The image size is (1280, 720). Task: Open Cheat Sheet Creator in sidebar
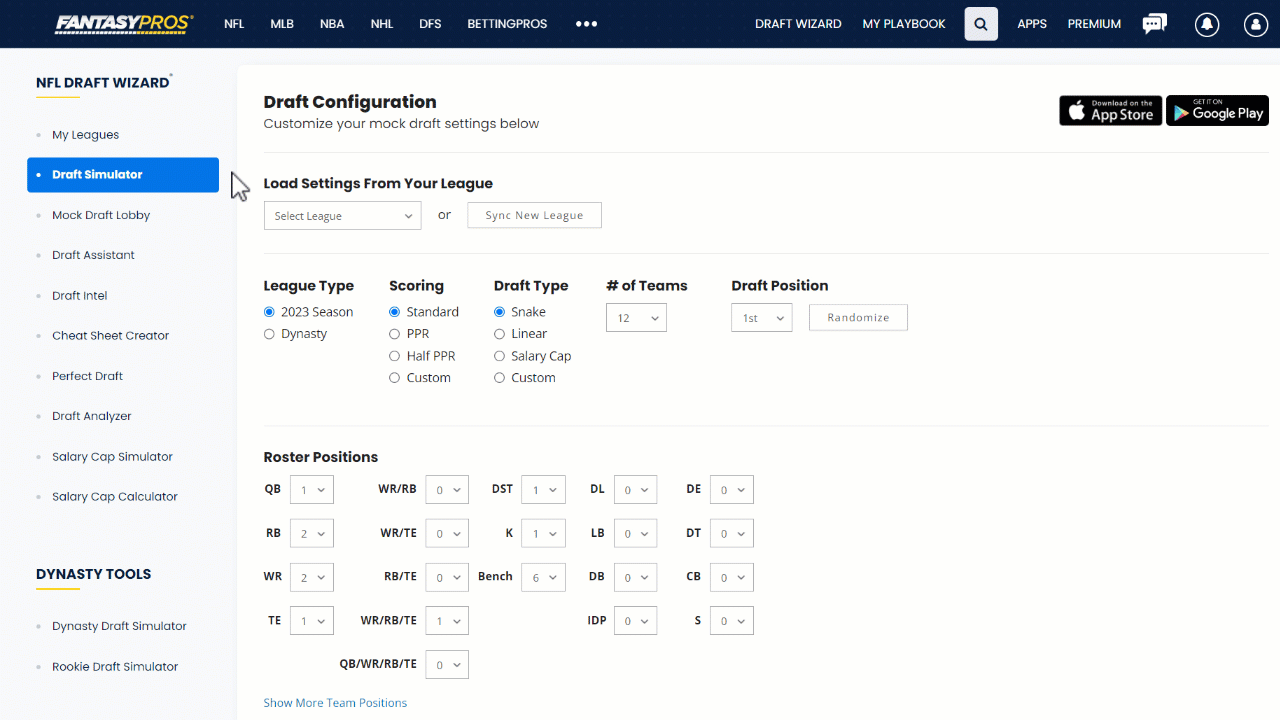pos(111,336)
